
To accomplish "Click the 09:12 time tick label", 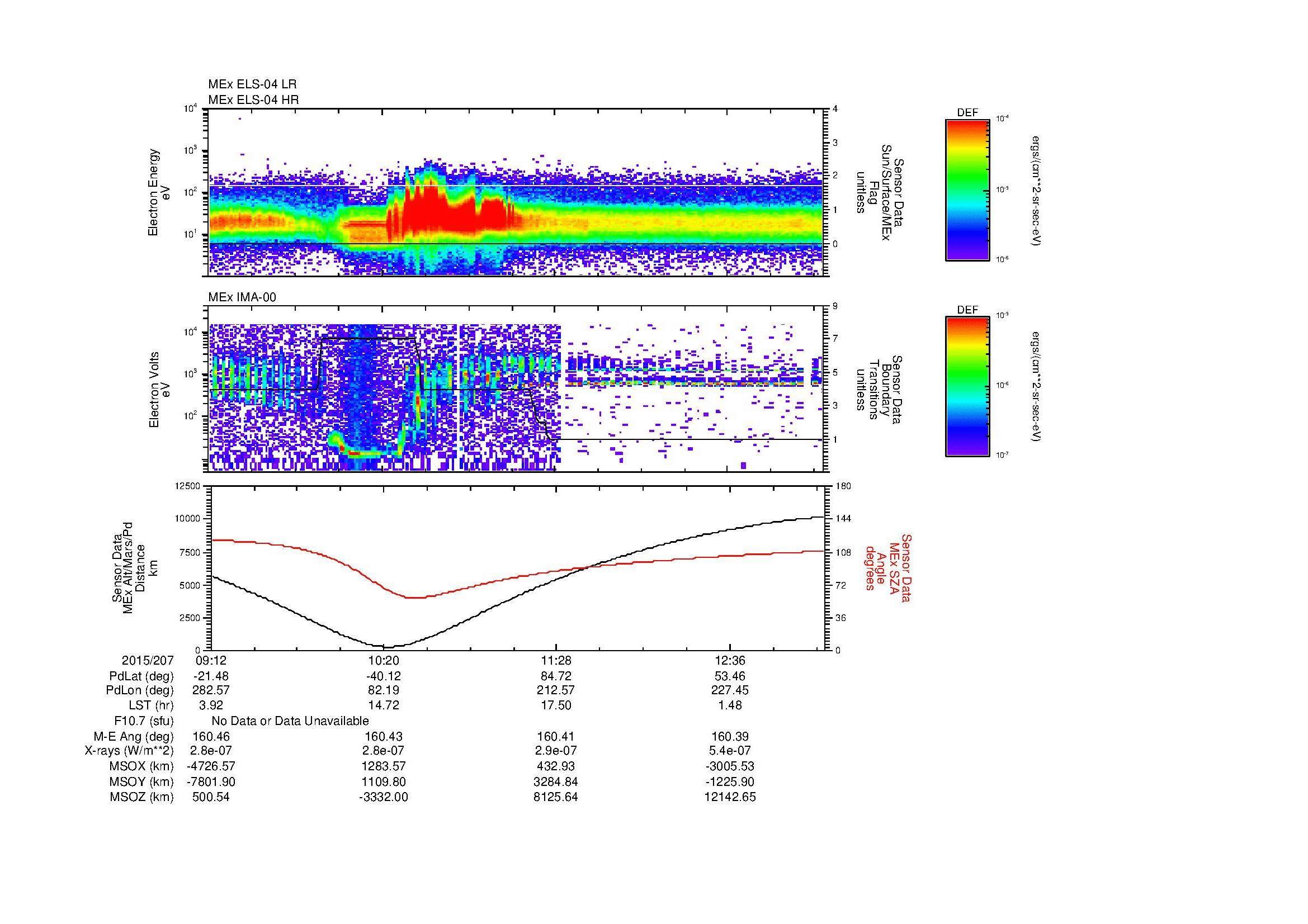I will click(x=211, y=661).
